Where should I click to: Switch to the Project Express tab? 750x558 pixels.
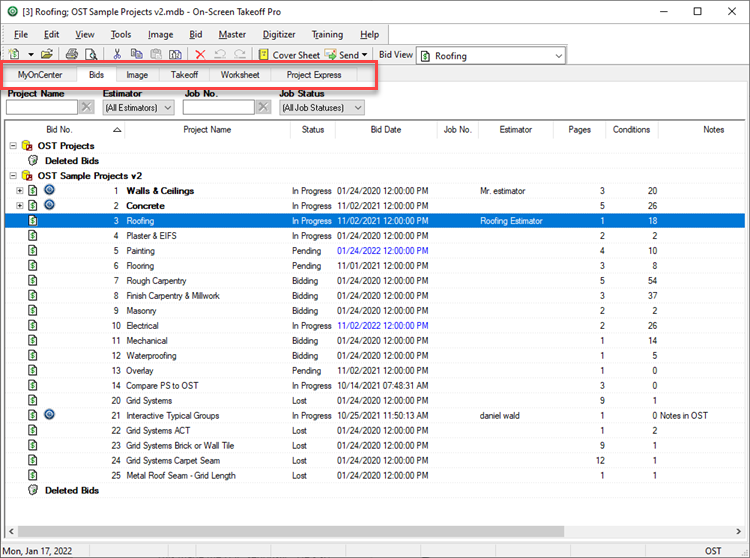314,75
